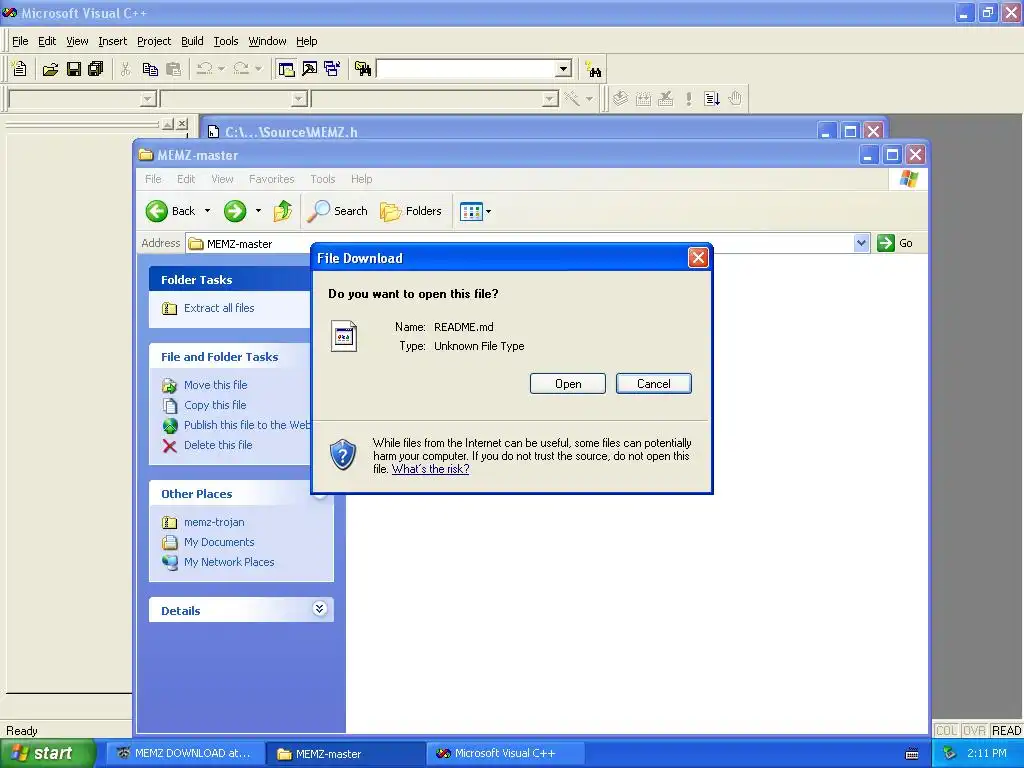This screenshot has height=768, width=1024.
Task: Click the Redo arrow icon
Action: coord(241,69)
